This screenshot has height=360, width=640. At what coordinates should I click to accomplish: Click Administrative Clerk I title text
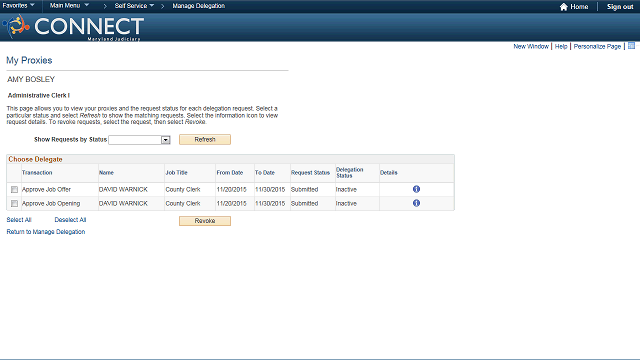[x=39, y=96]
